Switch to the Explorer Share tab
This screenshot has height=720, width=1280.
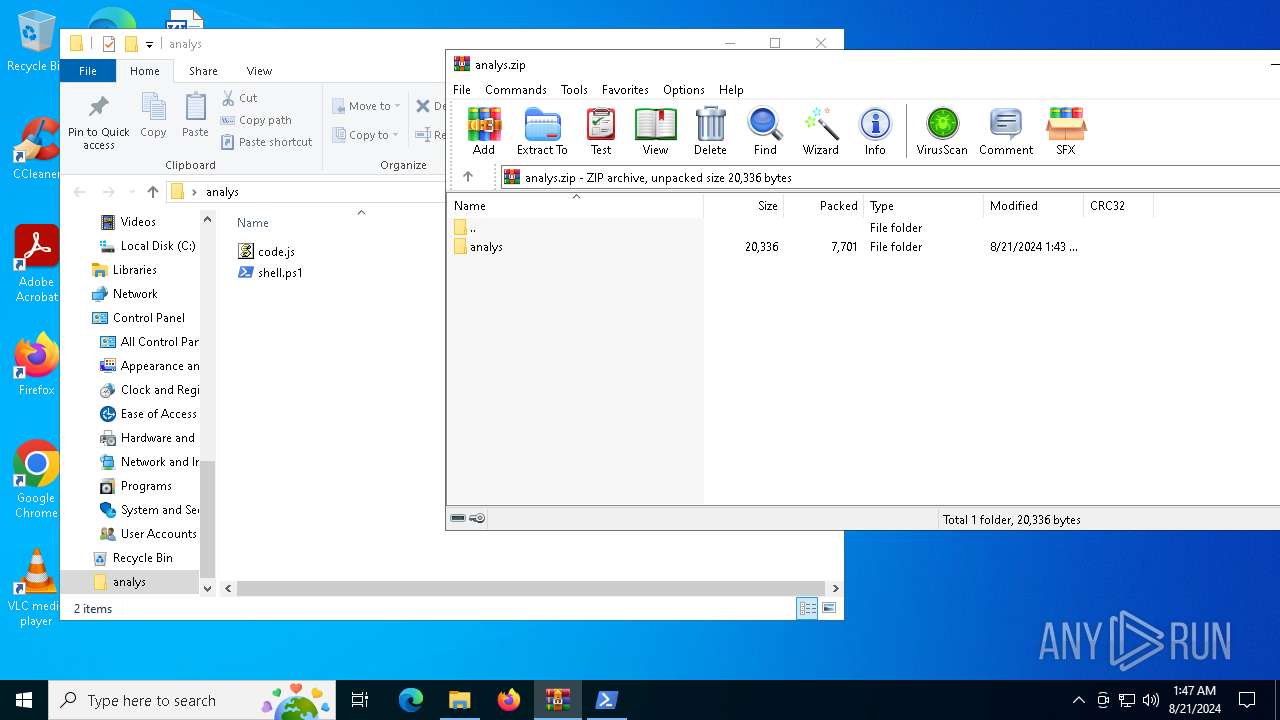coord(203,71)
